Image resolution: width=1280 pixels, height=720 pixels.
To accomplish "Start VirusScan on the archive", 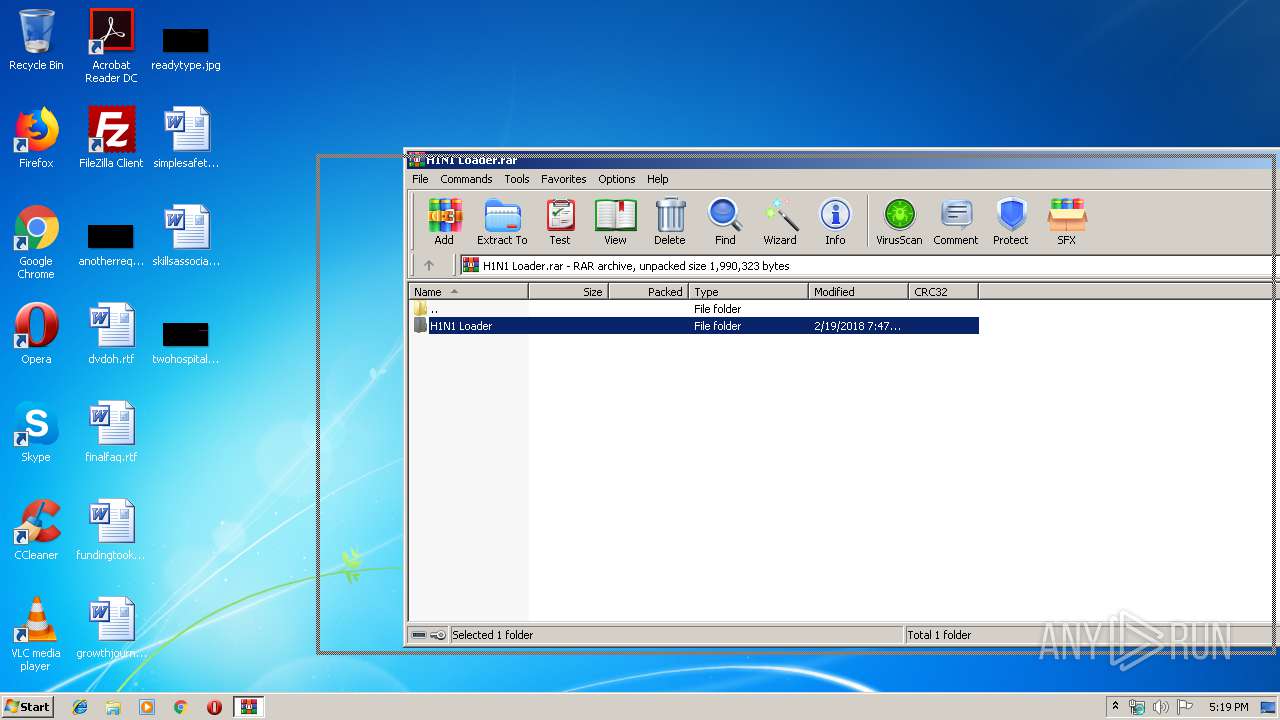I will point(899,221).
